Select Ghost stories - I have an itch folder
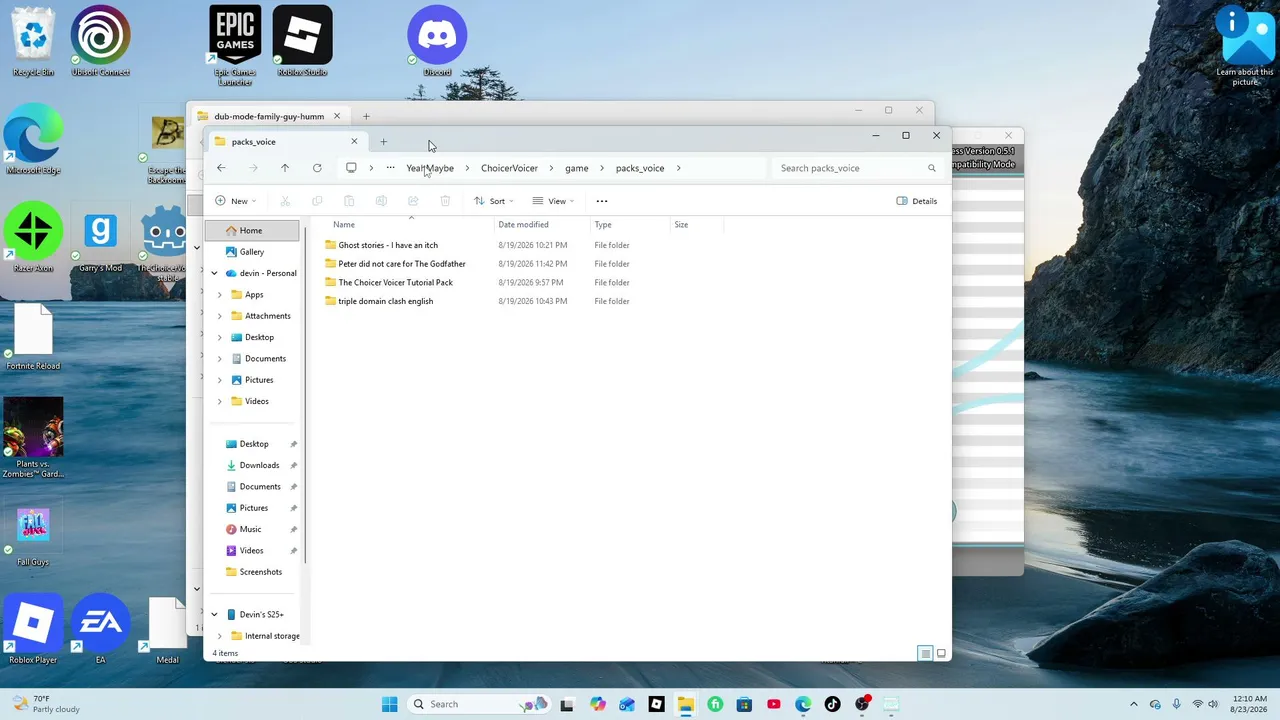 pyautogui.click(x=388, y=245)
